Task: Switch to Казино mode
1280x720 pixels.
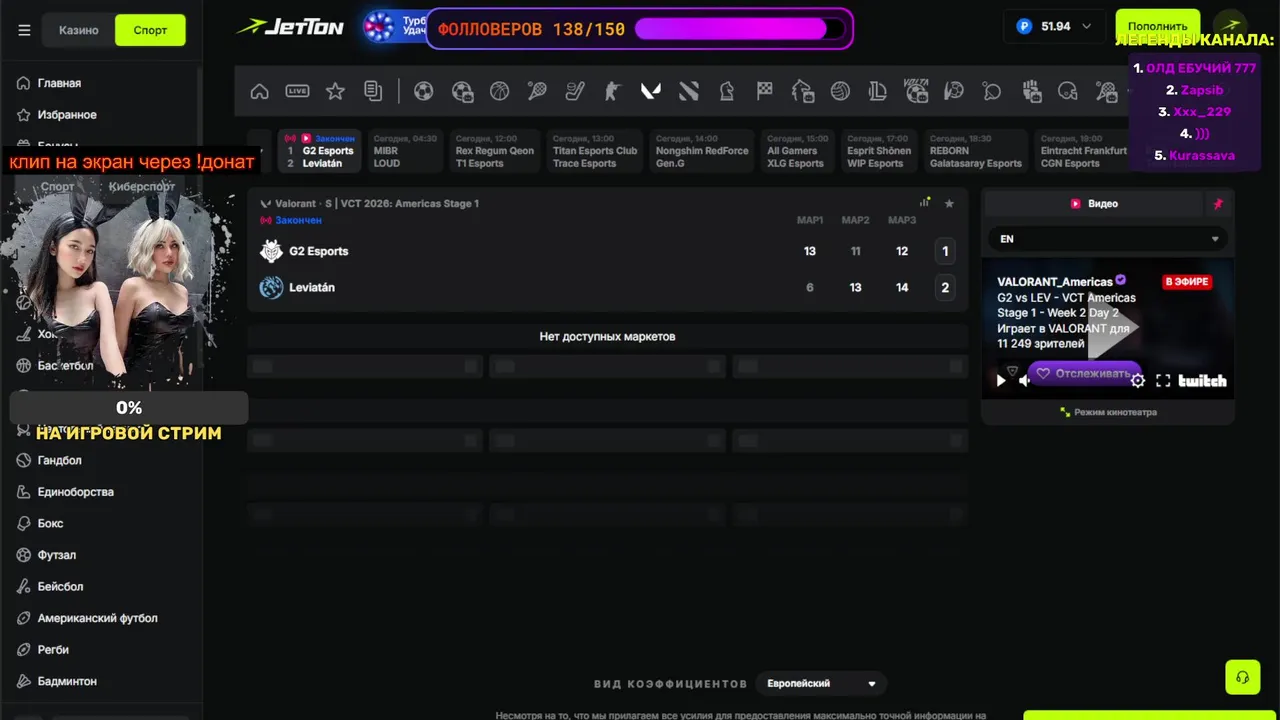Action: click(x=79, y=30)
